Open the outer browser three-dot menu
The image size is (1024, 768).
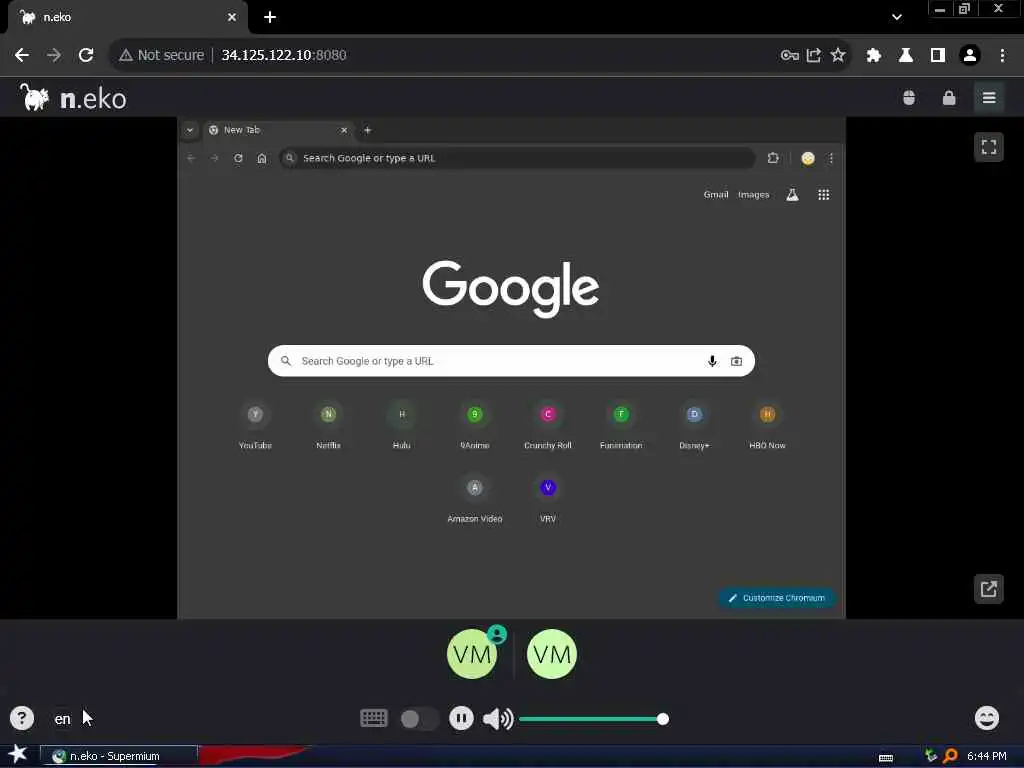pyautogui.click(x=1002, y=55)
